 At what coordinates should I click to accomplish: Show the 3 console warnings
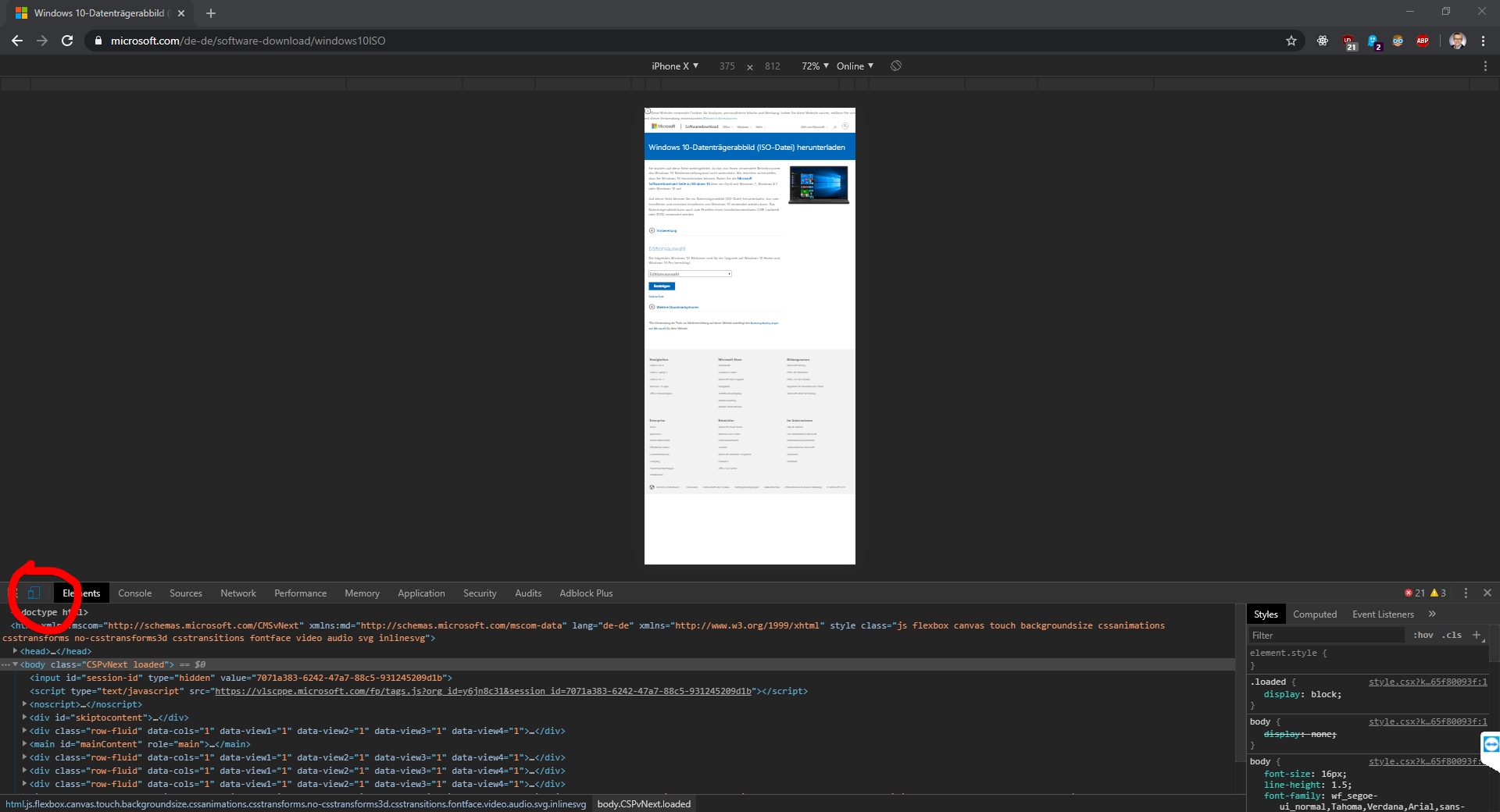1438,593
